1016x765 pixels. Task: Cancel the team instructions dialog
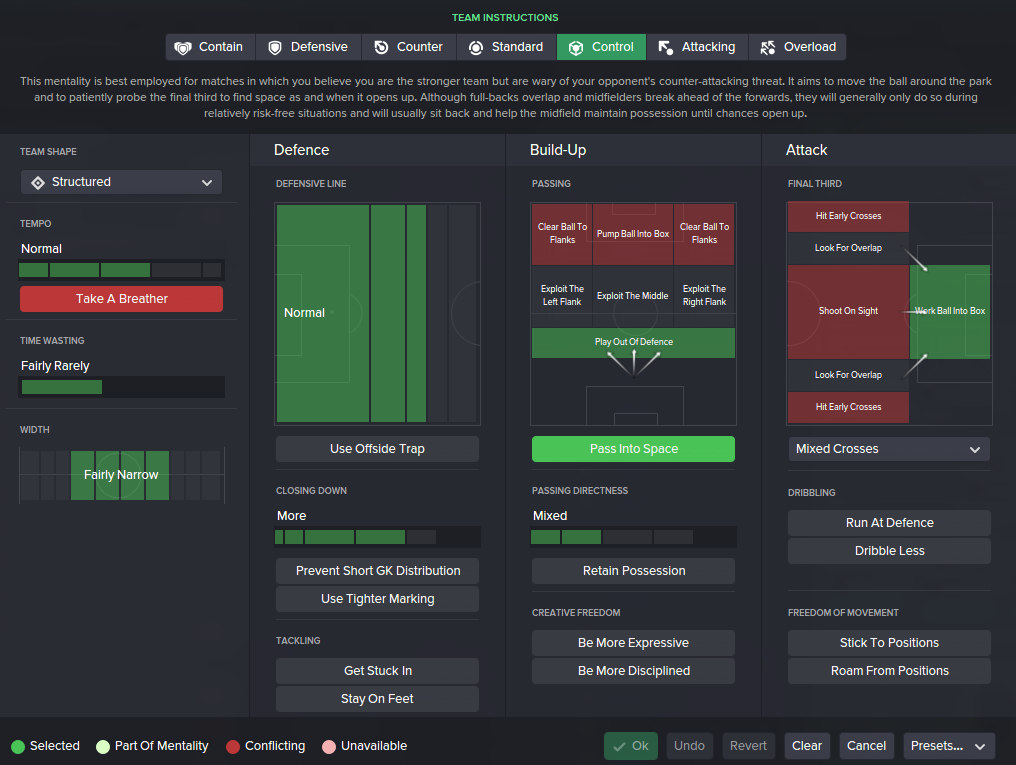[866, 746]
